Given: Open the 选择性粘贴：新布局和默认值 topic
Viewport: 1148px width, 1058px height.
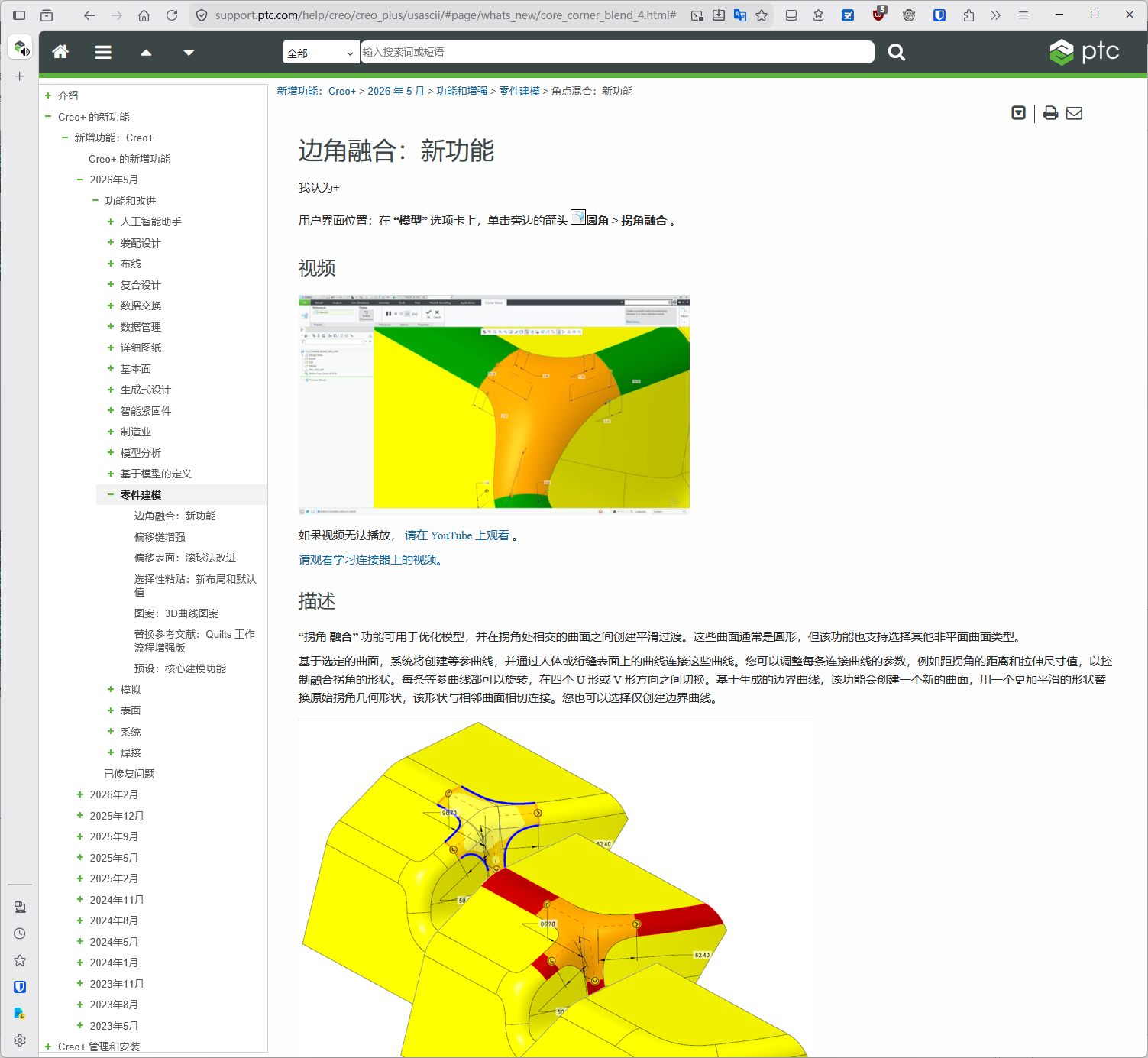Looking at the screenshot, I should click(x=196, y=585).
